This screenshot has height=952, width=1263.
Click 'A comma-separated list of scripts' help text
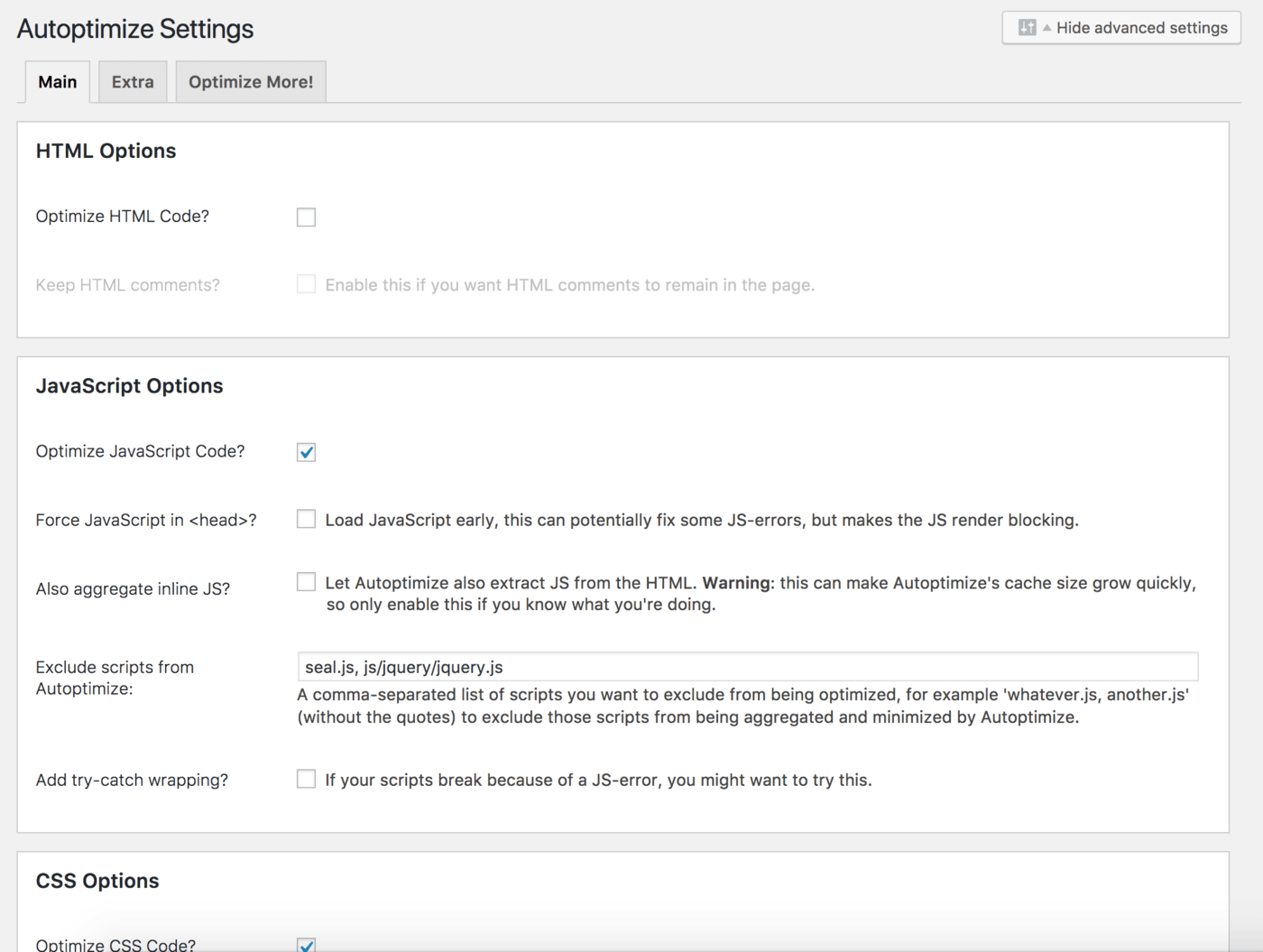(x=743, y=706)
